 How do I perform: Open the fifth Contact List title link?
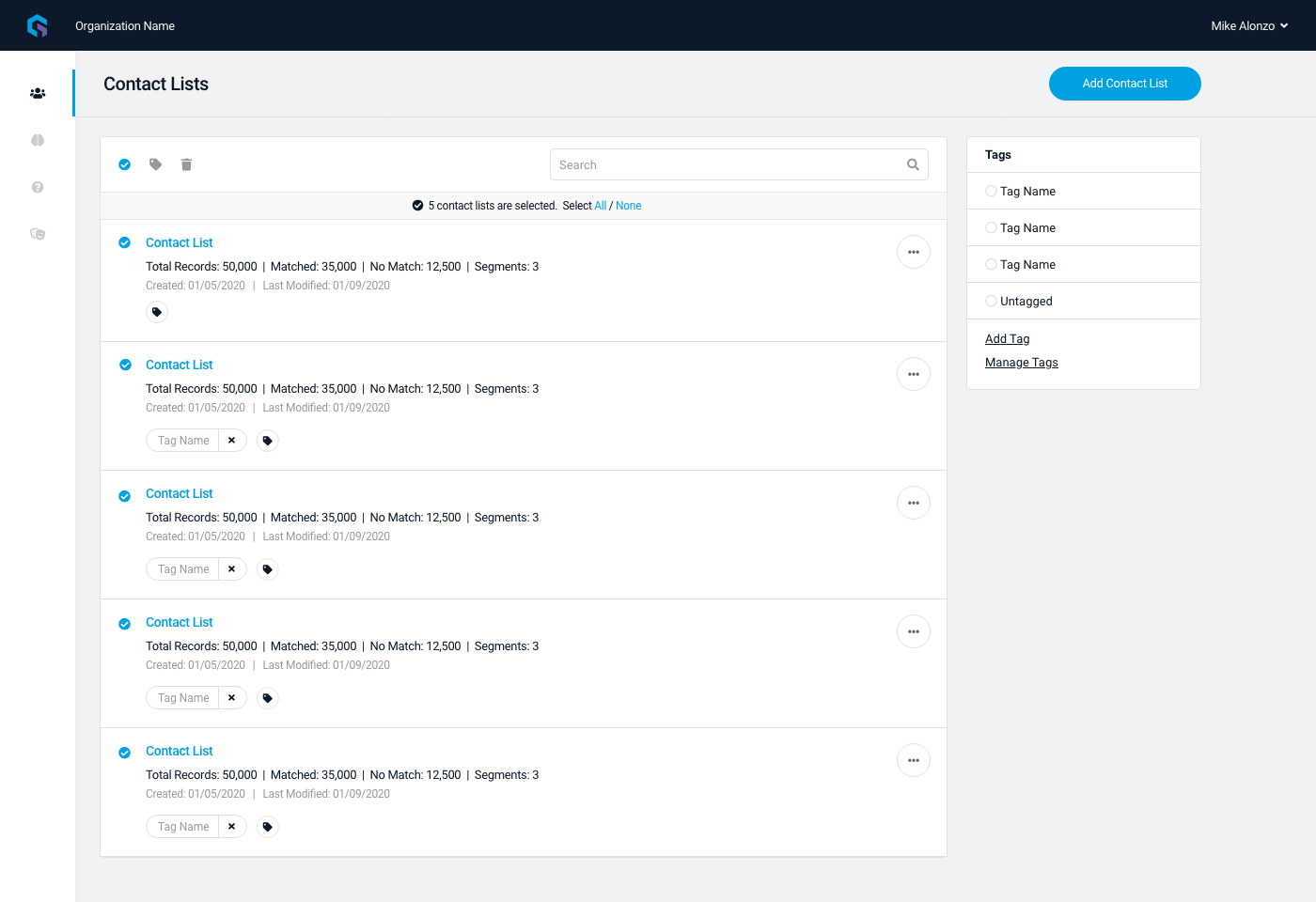point(180,751)
